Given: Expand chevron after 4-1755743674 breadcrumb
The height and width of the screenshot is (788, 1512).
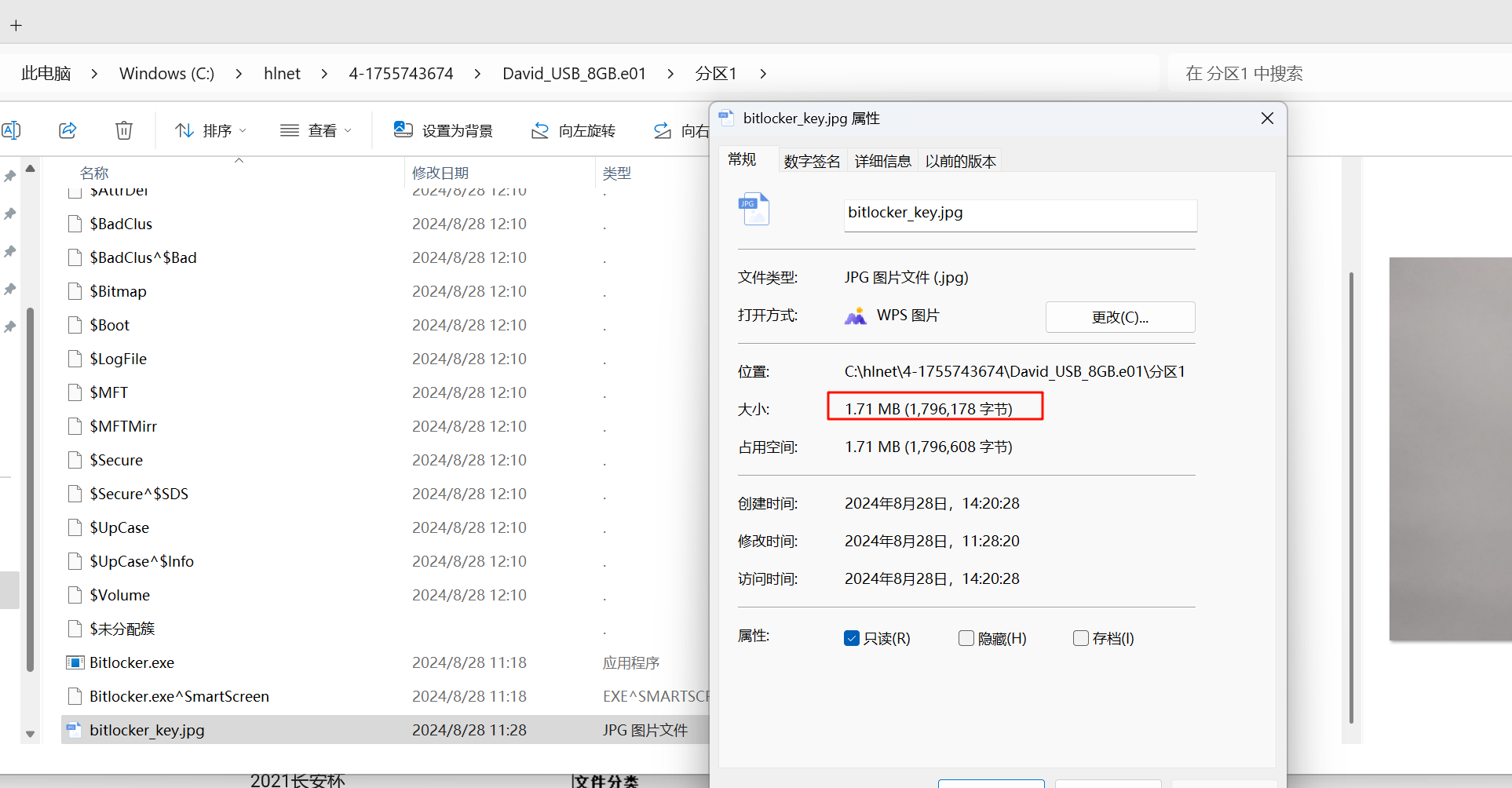Looking at the screenshot, I should [477, 74].
